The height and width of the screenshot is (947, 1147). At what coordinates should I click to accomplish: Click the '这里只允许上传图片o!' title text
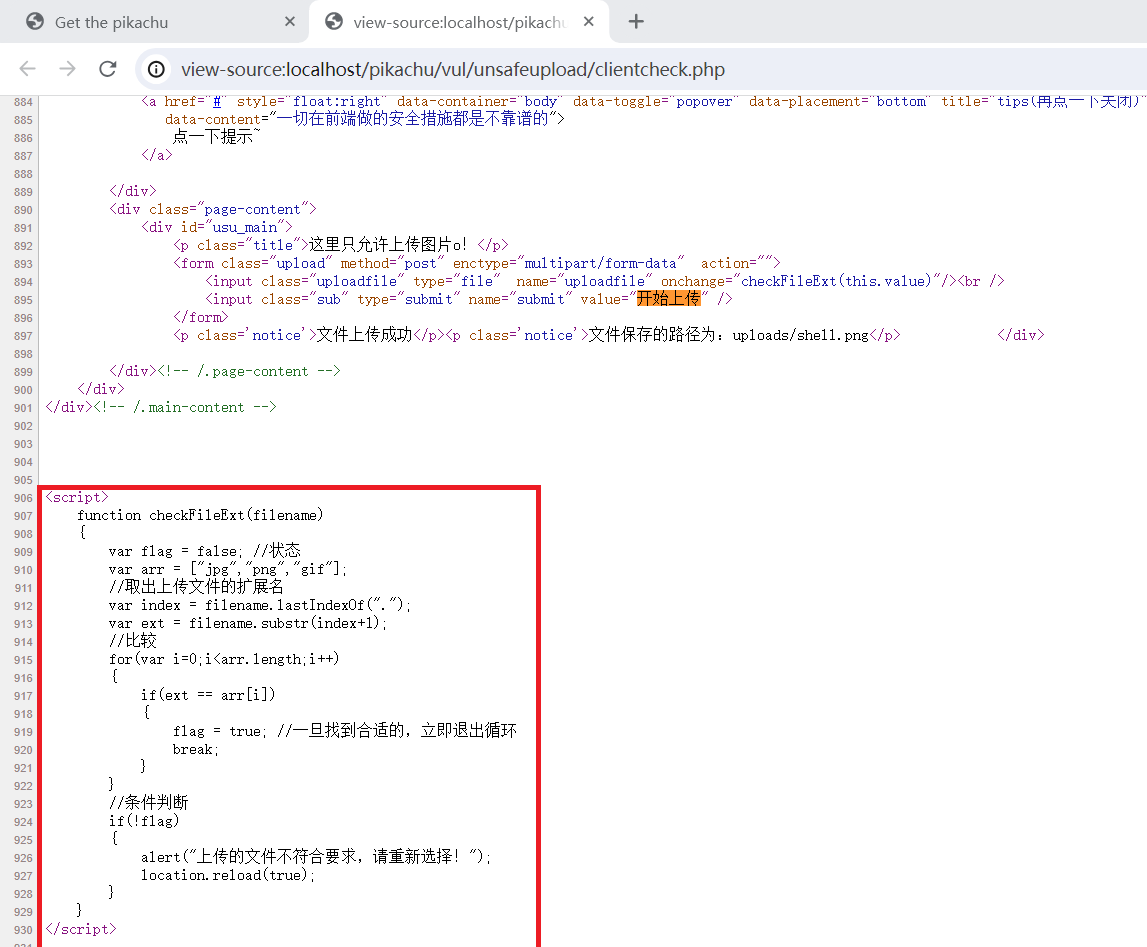point(388,245)
